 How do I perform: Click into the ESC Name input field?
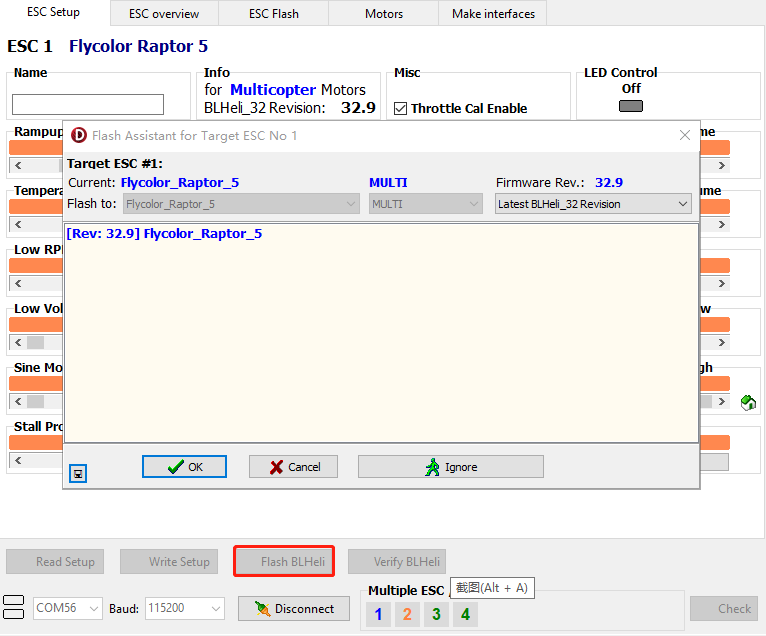[88, 105]
